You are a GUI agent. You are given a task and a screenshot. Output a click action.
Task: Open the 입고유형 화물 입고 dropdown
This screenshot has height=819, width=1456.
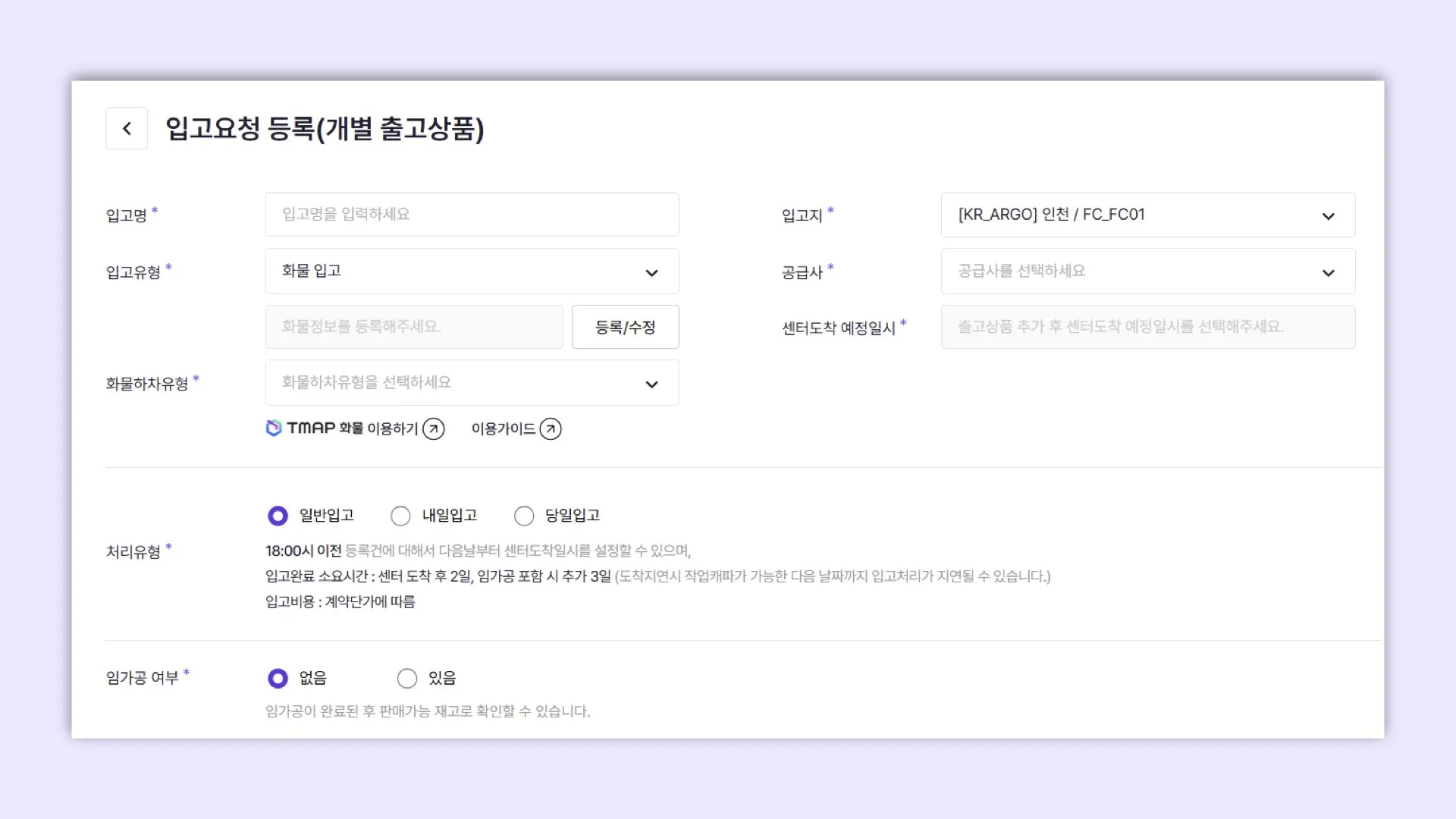[472, 271]
